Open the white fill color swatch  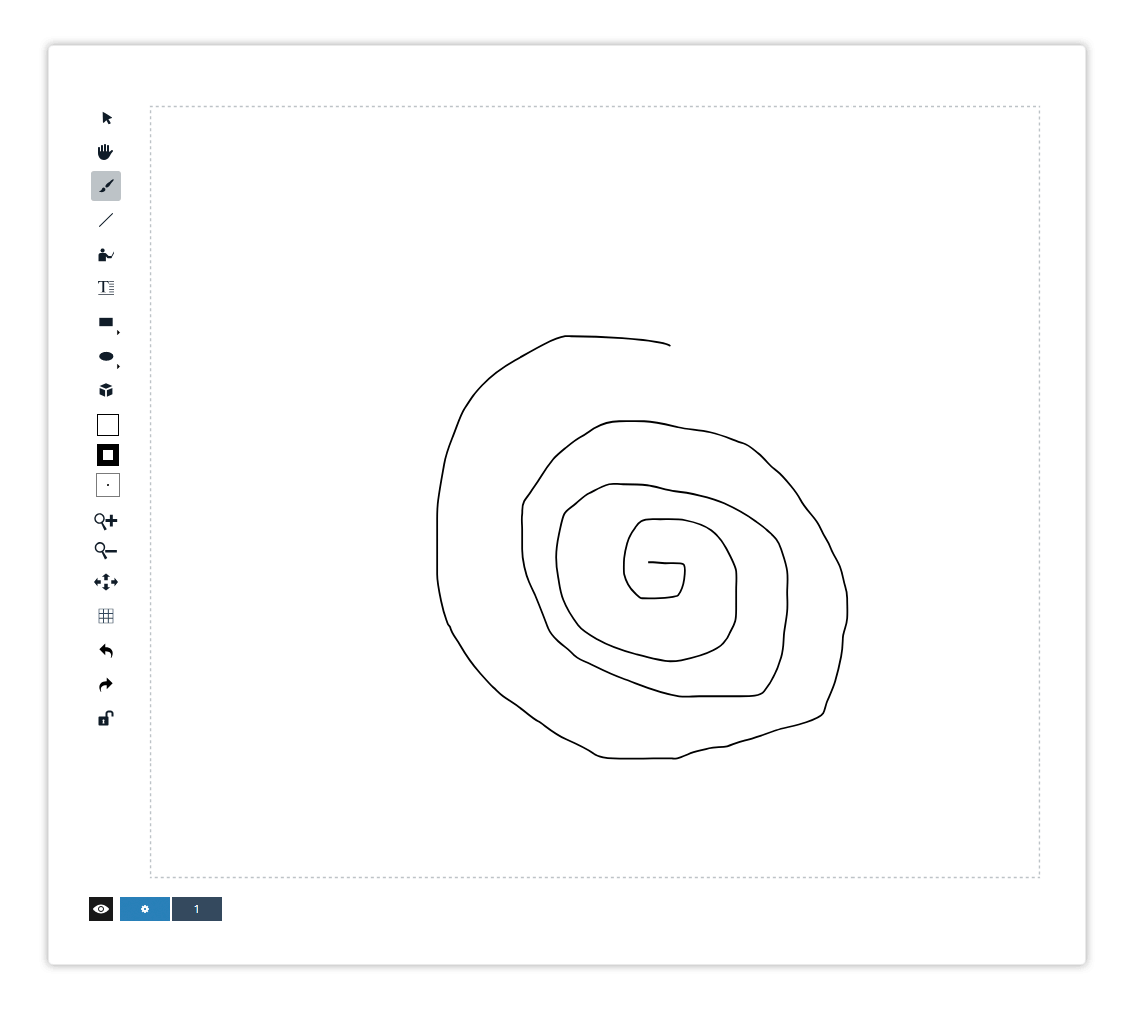click(108, 425)
